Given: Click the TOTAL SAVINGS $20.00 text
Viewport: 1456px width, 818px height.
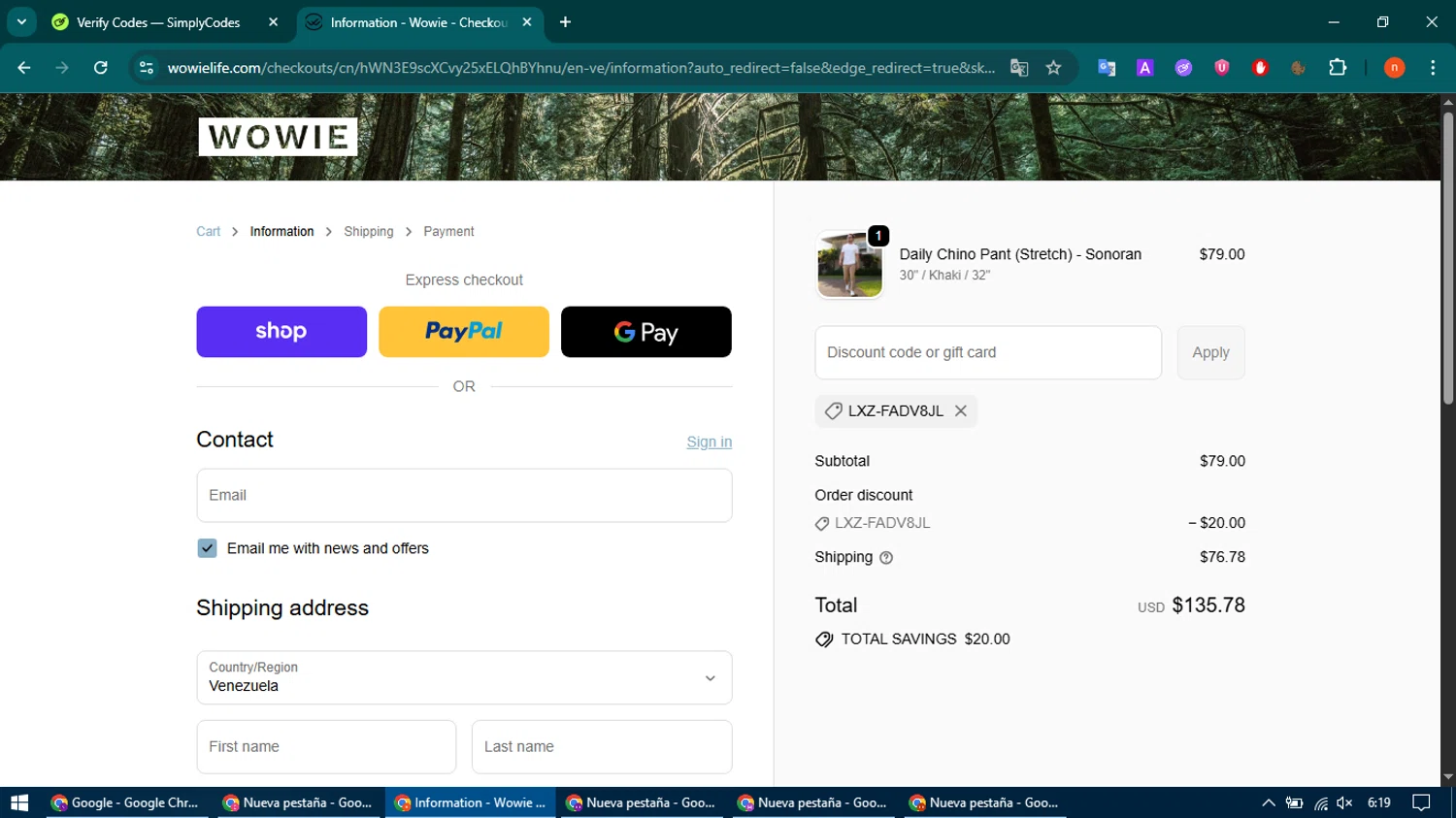Looking at the screenshot, I should 926,639.
